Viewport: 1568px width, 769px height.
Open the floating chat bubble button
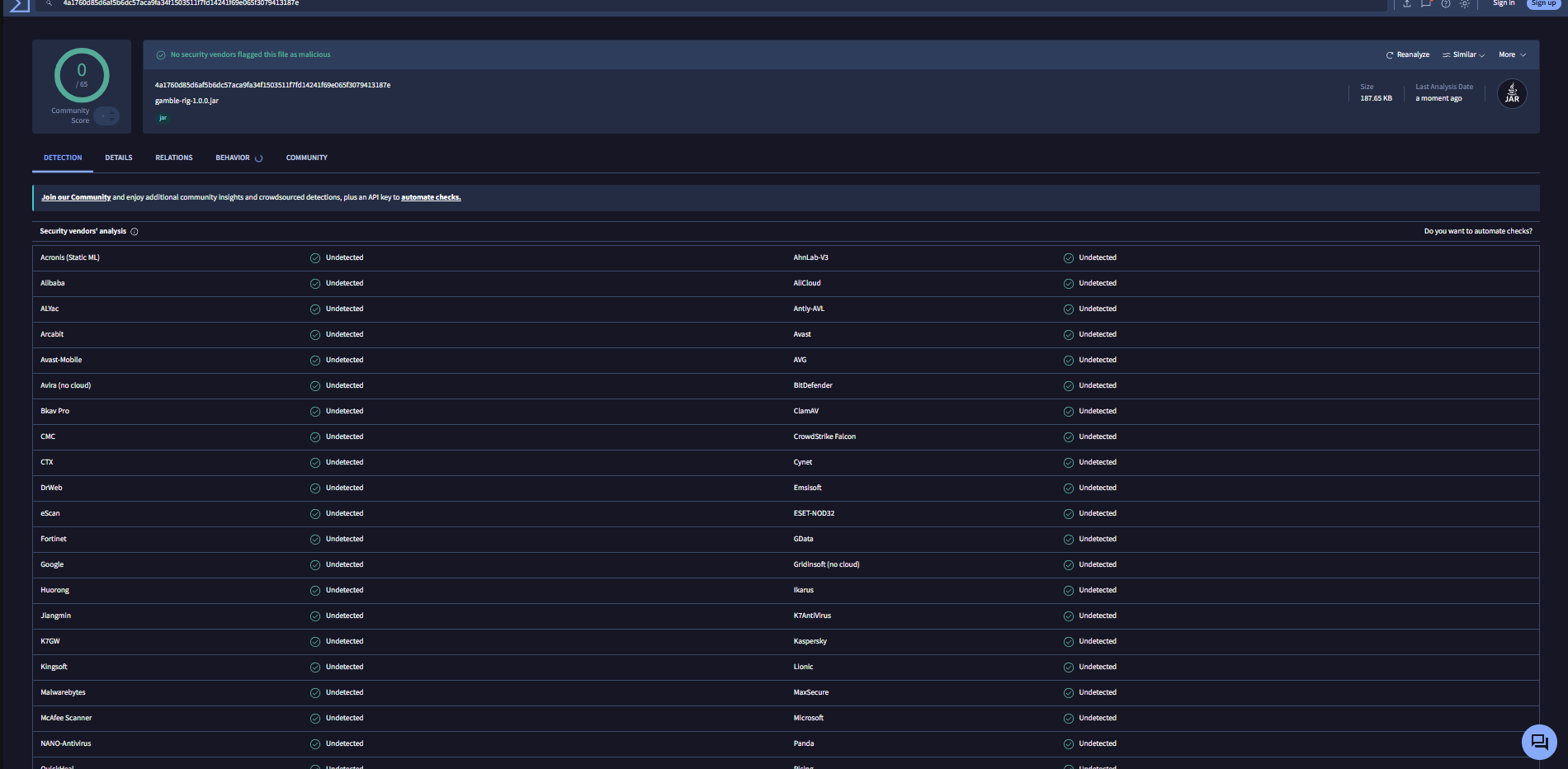tap(1539, 742)
